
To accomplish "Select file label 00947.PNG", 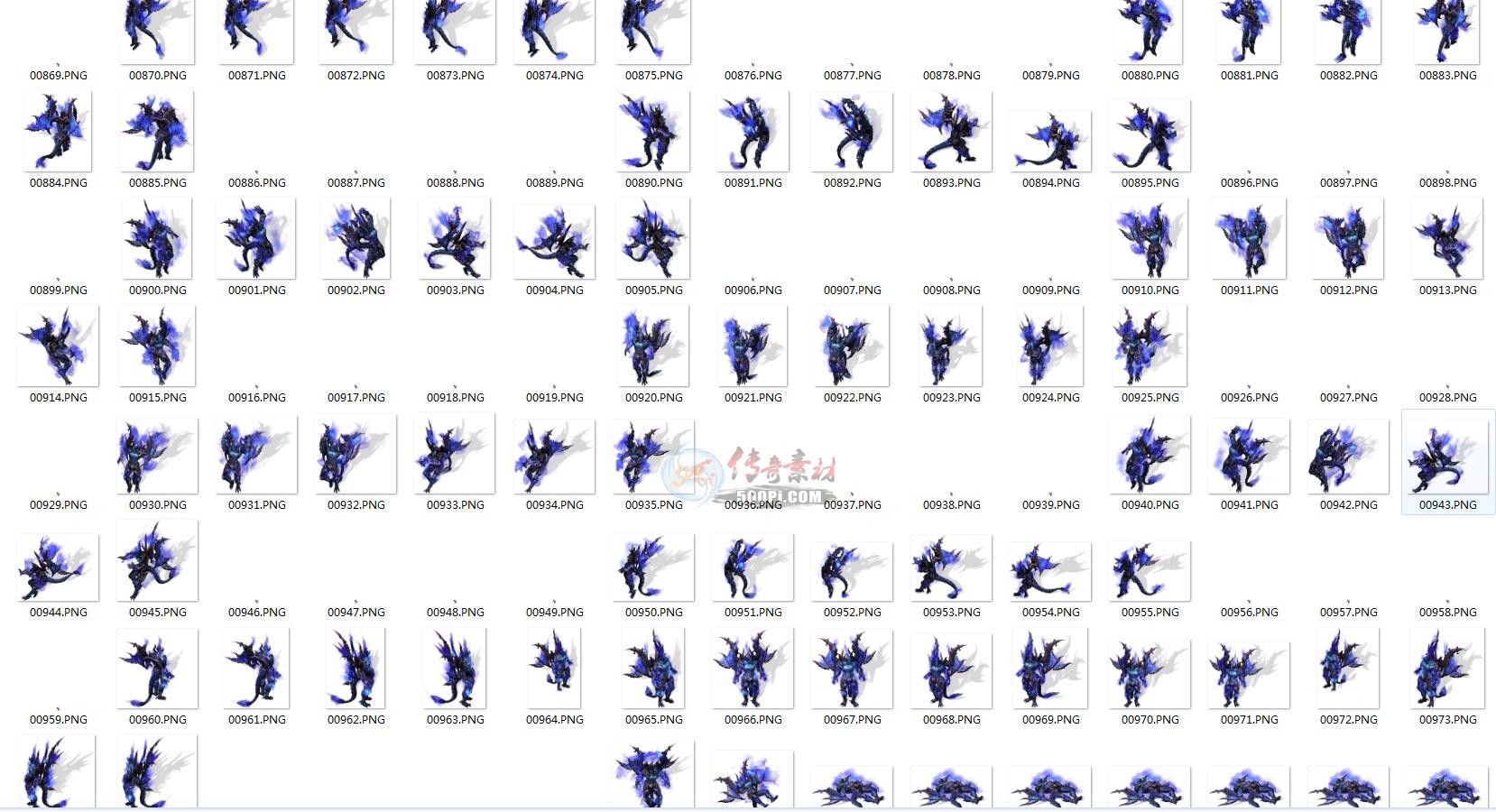I will click(x=356, y=613).
